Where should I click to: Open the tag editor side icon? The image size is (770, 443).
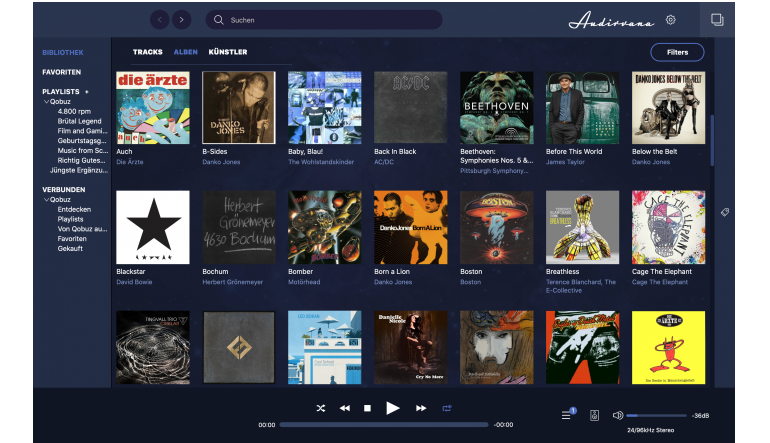click(724, 212)
